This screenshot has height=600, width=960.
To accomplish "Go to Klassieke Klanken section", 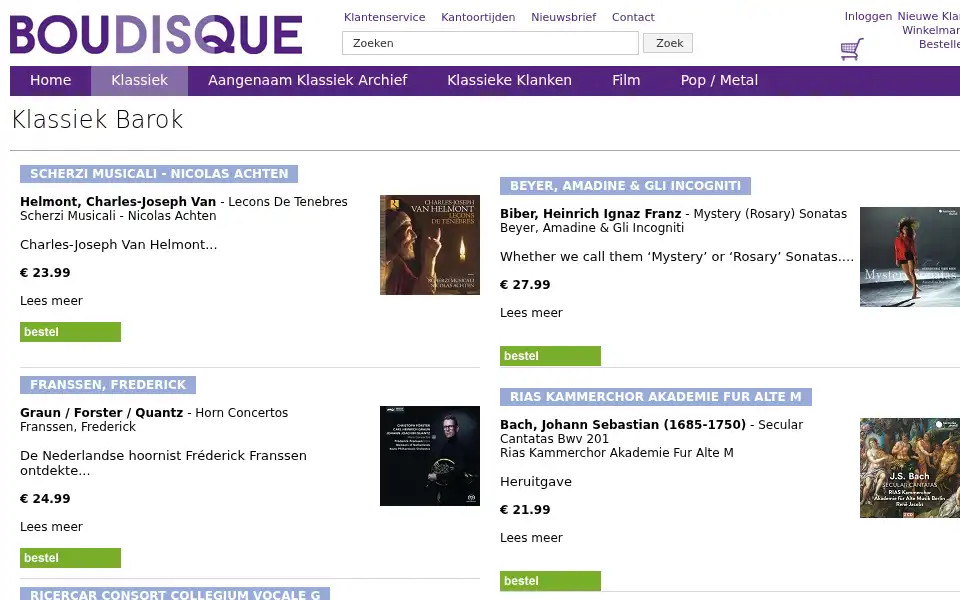I will pyautogui.click(x=509, y=80).
